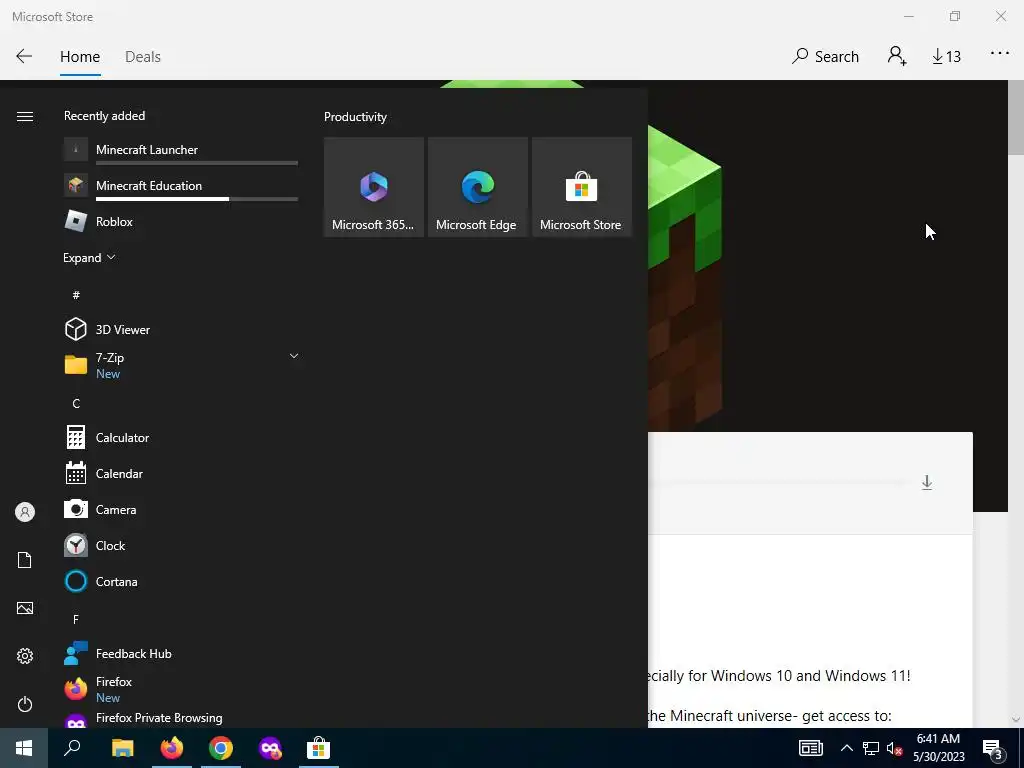Viewport: 1024px width, 768px height.
Task: View the 13 downloads and updates
Action: (x=946, y=57)
